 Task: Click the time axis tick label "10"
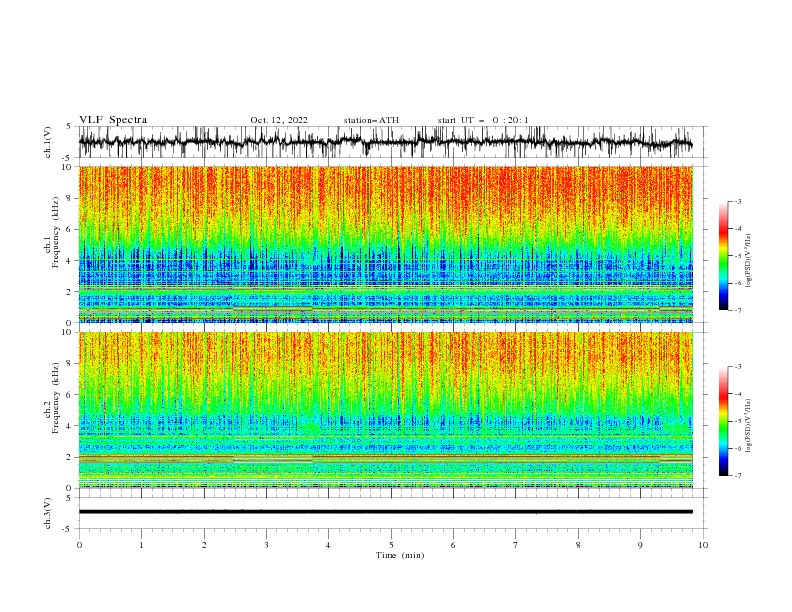(703, 545)
